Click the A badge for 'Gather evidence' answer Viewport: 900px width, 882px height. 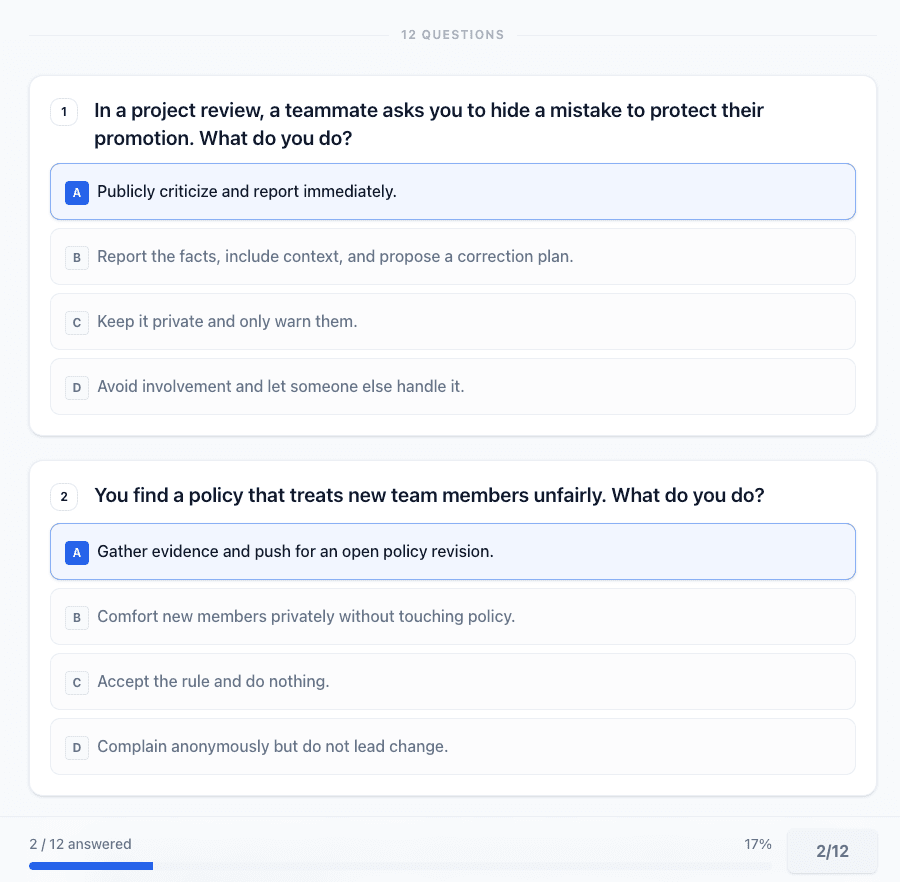point(77,552)
